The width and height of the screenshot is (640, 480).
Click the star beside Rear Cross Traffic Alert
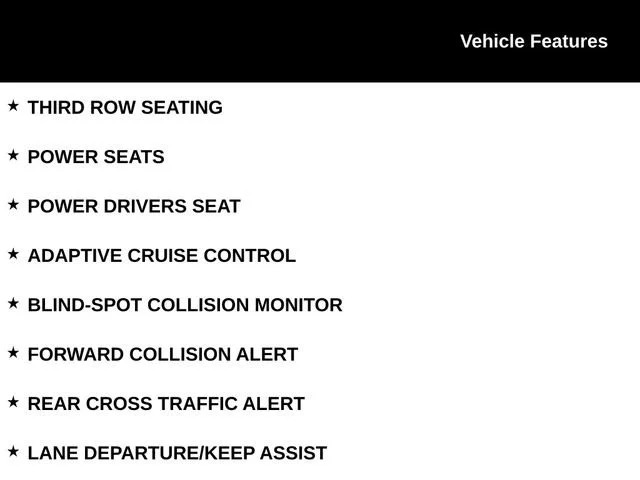click(13, 402)
